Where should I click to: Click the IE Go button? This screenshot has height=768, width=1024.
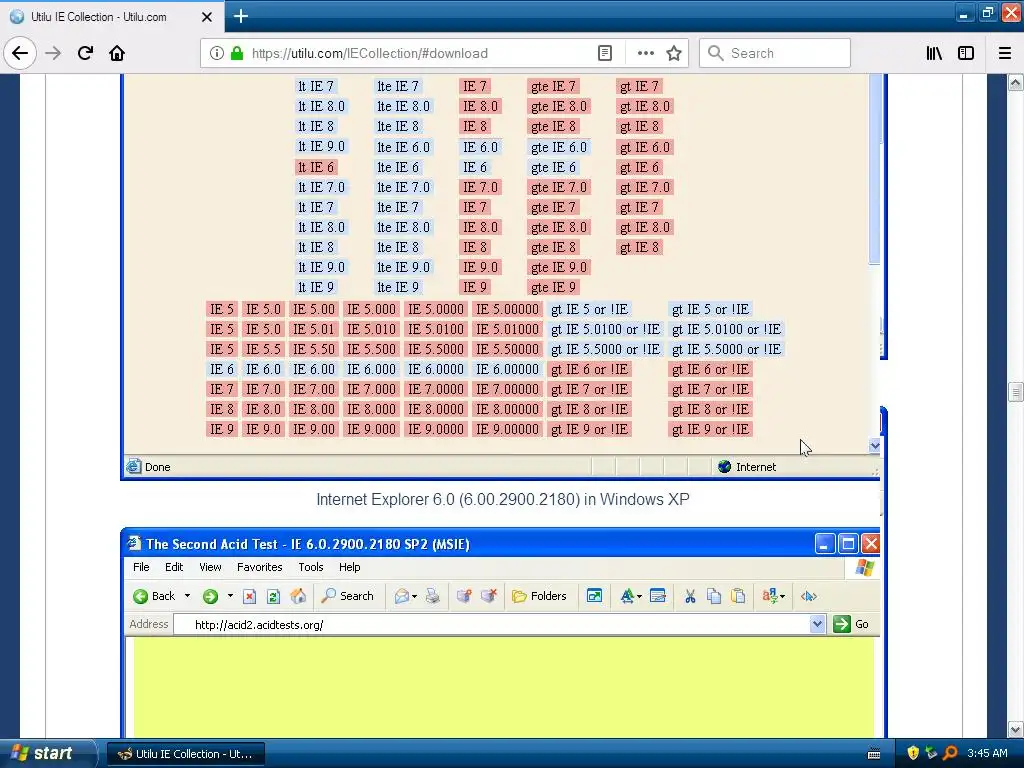point(851,624)
